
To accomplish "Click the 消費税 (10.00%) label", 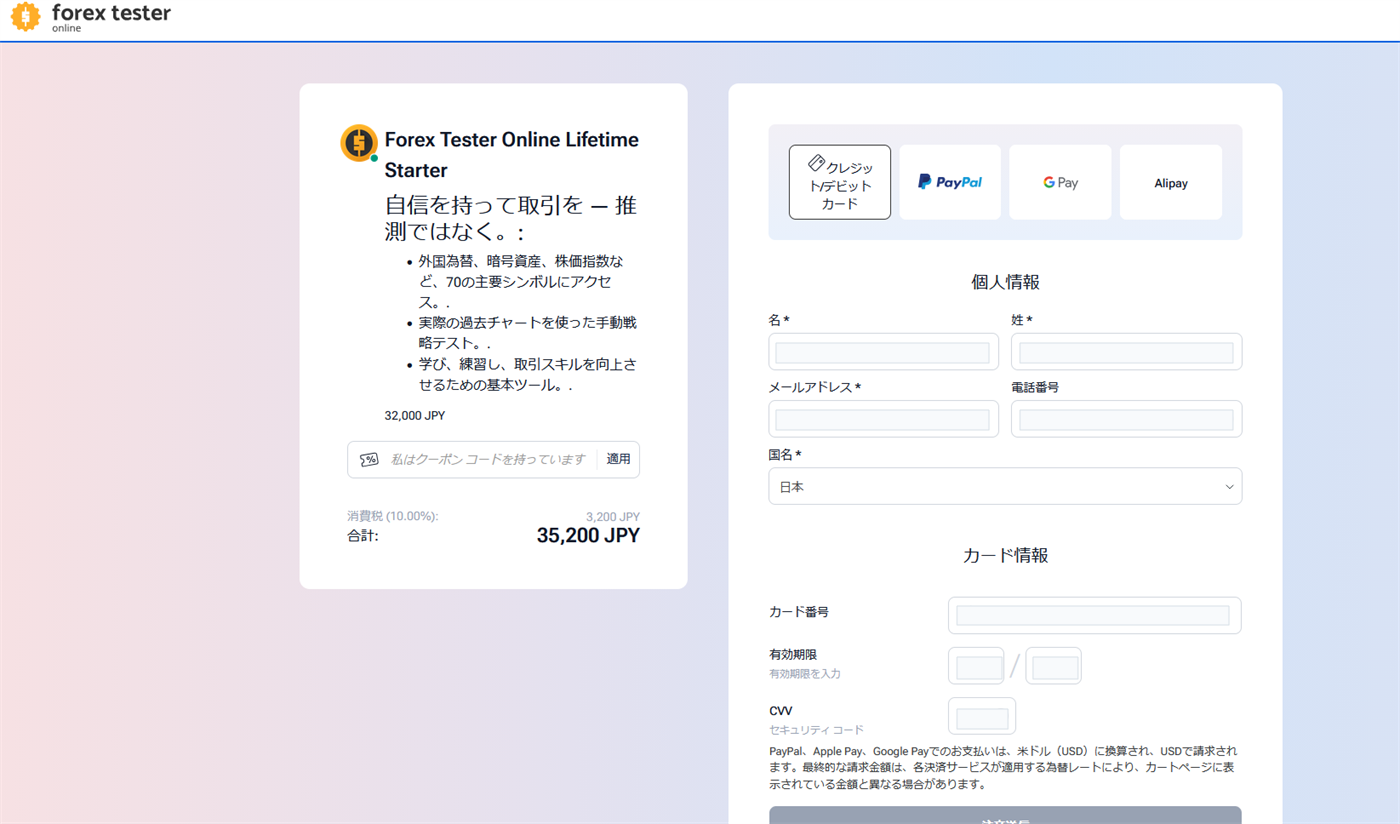I will point(393,516).
